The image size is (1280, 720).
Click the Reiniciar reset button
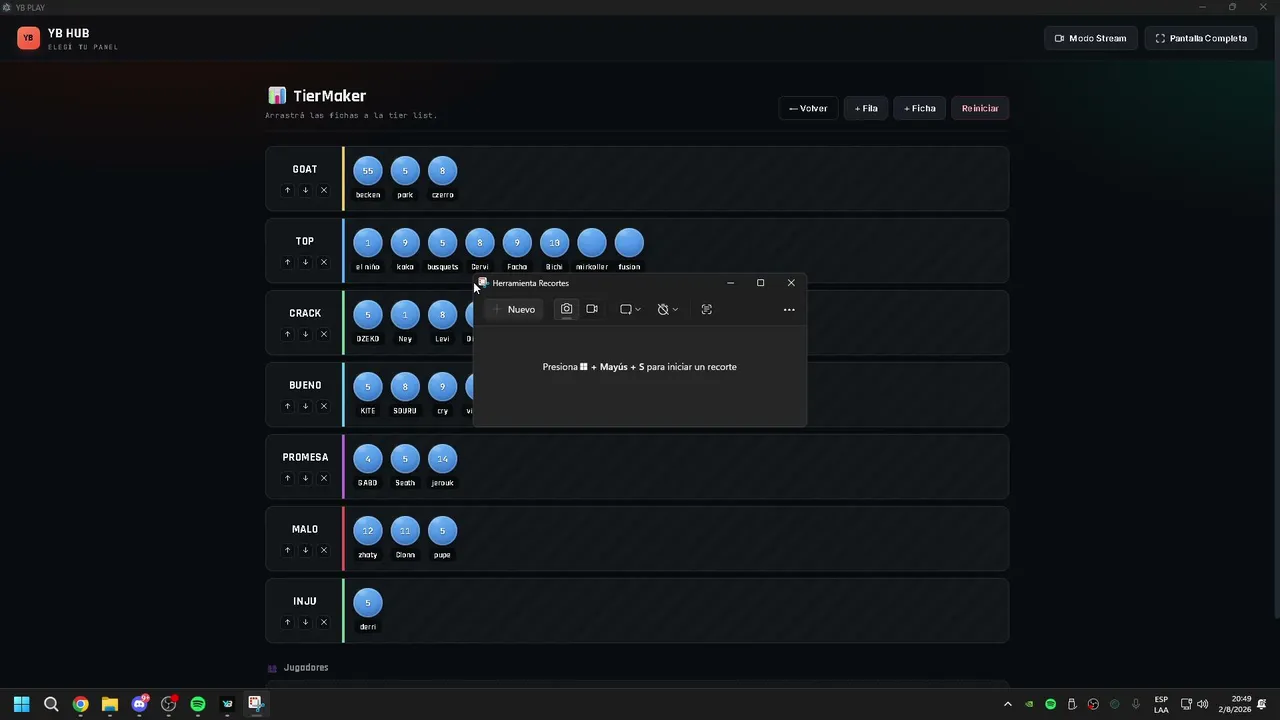[x=980, y=108]
